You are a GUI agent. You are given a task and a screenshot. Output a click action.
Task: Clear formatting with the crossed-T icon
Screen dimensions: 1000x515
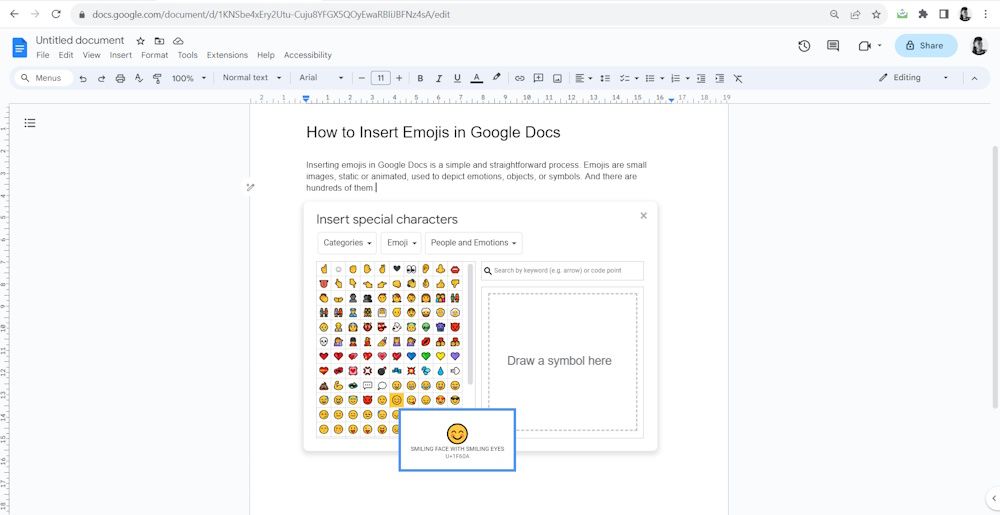point(738,78)
